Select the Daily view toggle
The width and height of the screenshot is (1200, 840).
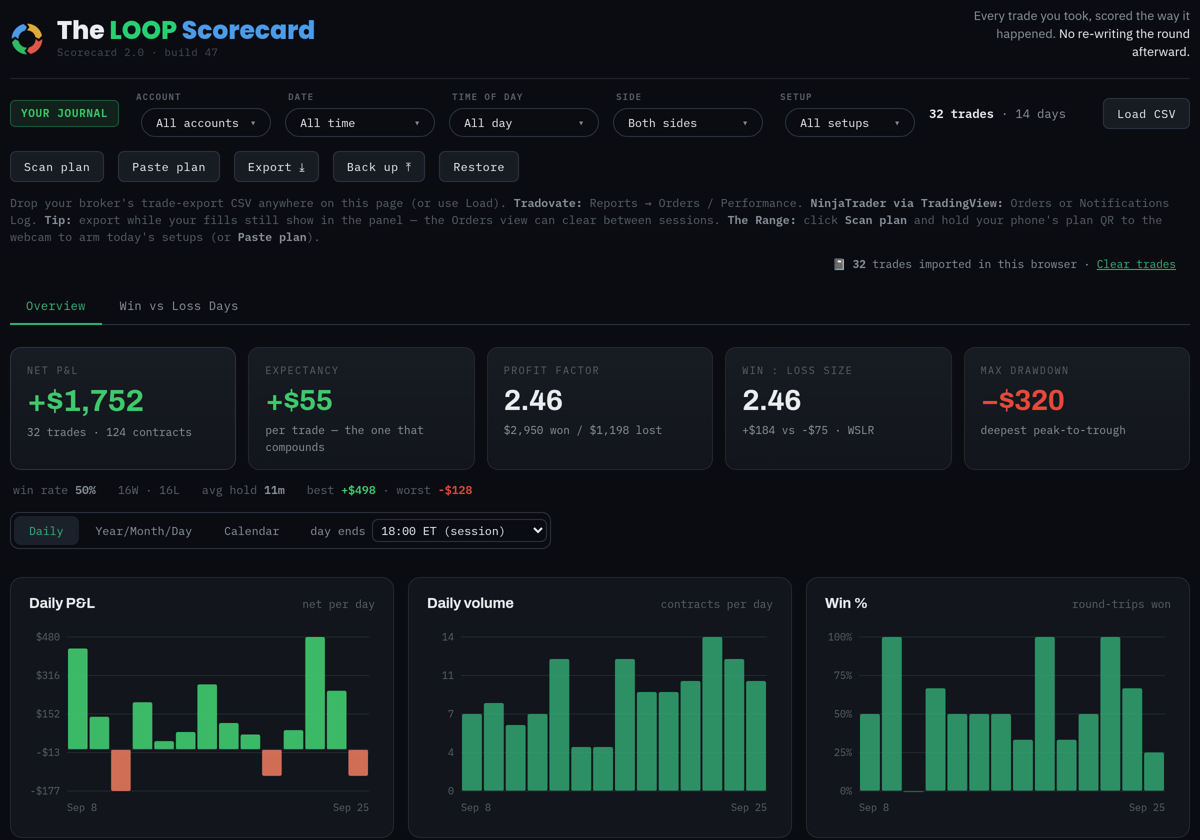point(46,531)
